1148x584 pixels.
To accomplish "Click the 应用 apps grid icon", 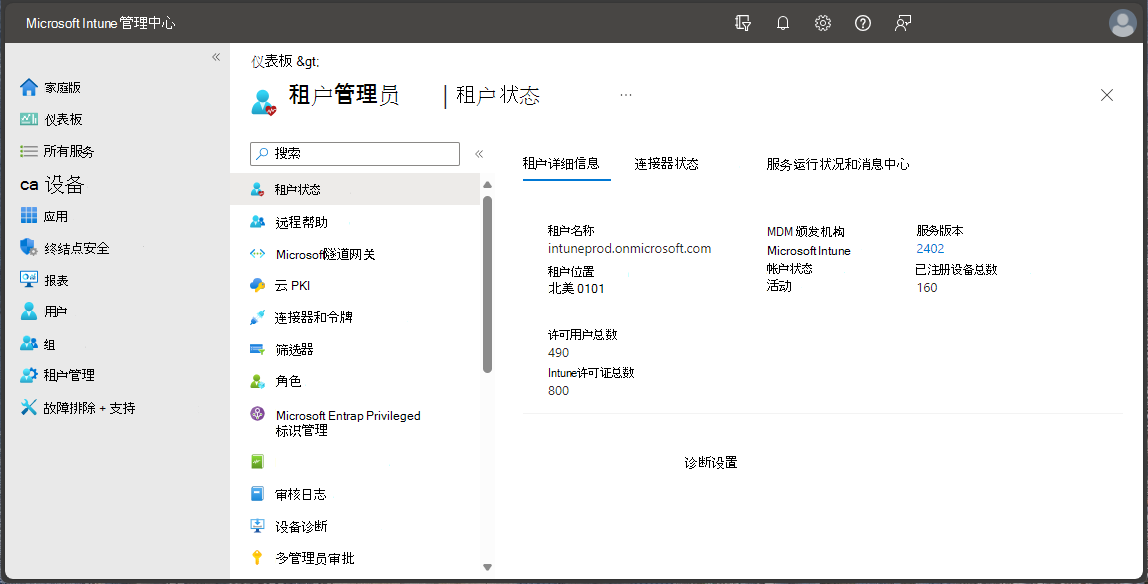I will coord(29,215).
